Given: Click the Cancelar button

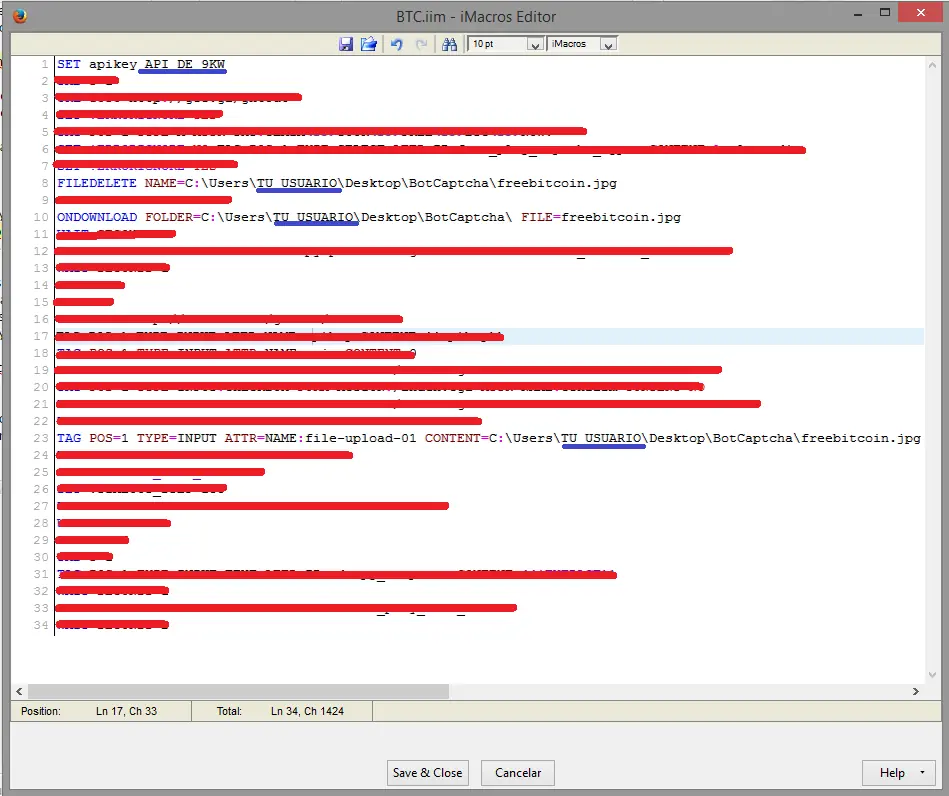Looking at the screenshot, I should 518,773.
